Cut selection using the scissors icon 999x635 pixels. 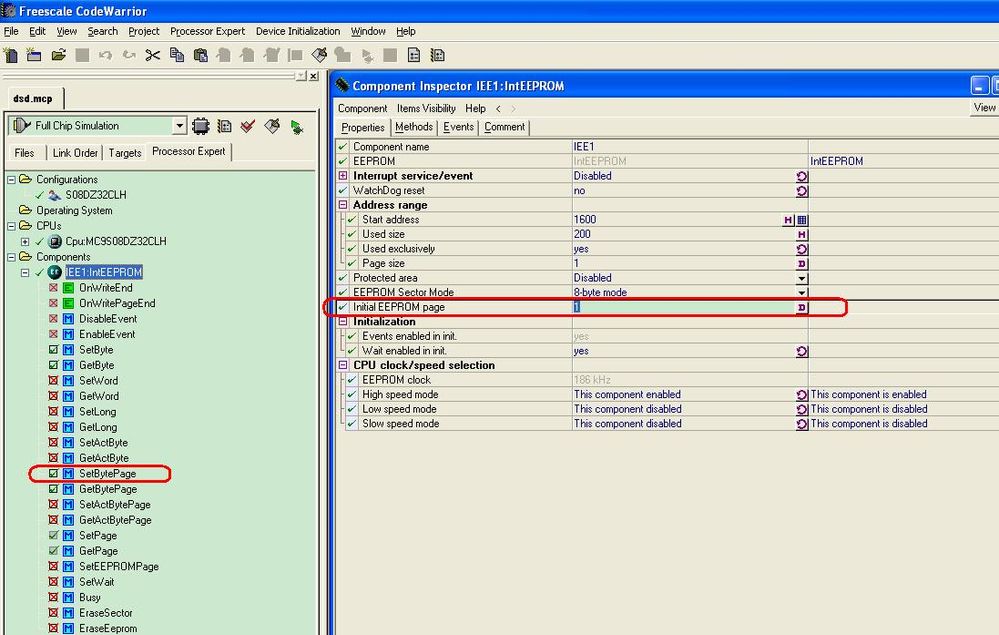pyautogui.click(x=153, y=55)
